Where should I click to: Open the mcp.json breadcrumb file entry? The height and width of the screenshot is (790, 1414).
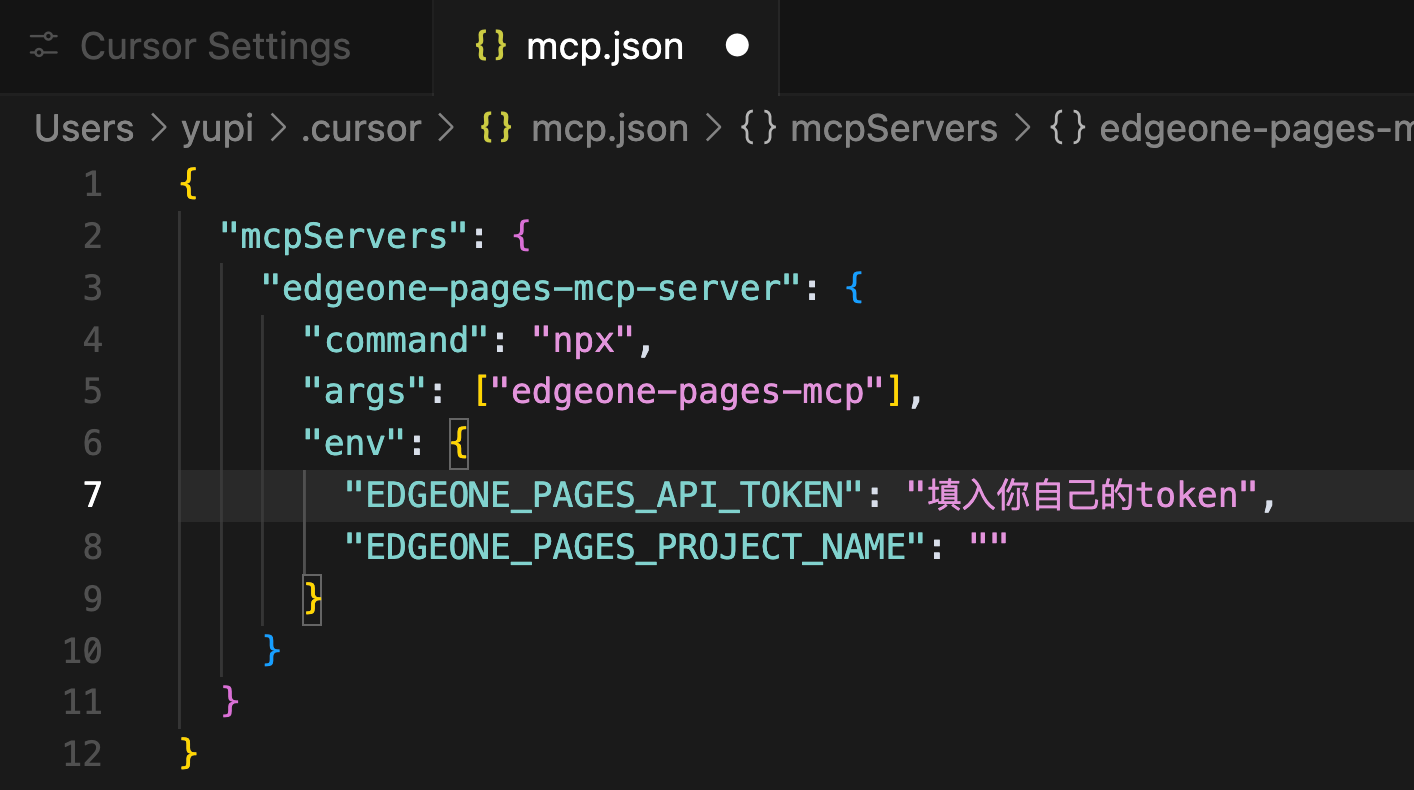coord(609,128)
